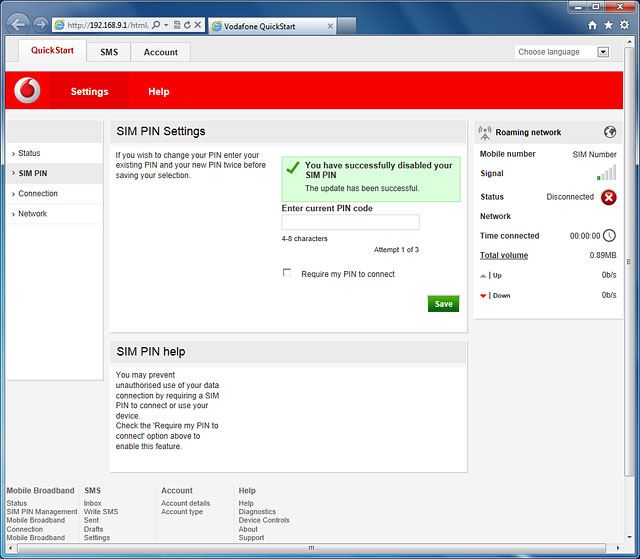Image resolution: width=640 pixels, height=559 pixels.
Task: Refresh the page with the reload icon
Action: (x=187, y=25)
